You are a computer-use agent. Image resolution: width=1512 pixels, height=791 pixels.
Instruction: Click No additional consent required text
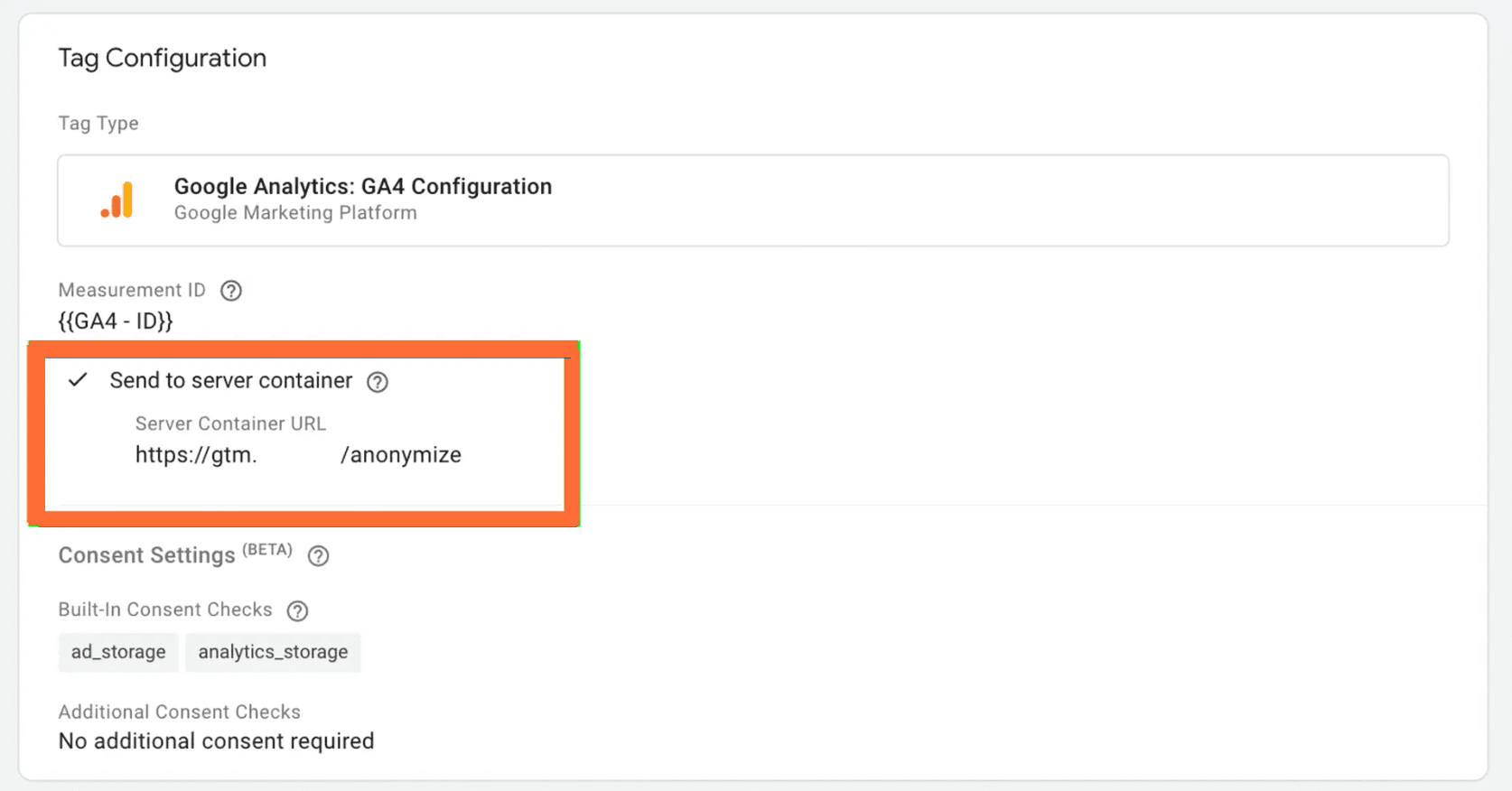click(x=216, y=741)
